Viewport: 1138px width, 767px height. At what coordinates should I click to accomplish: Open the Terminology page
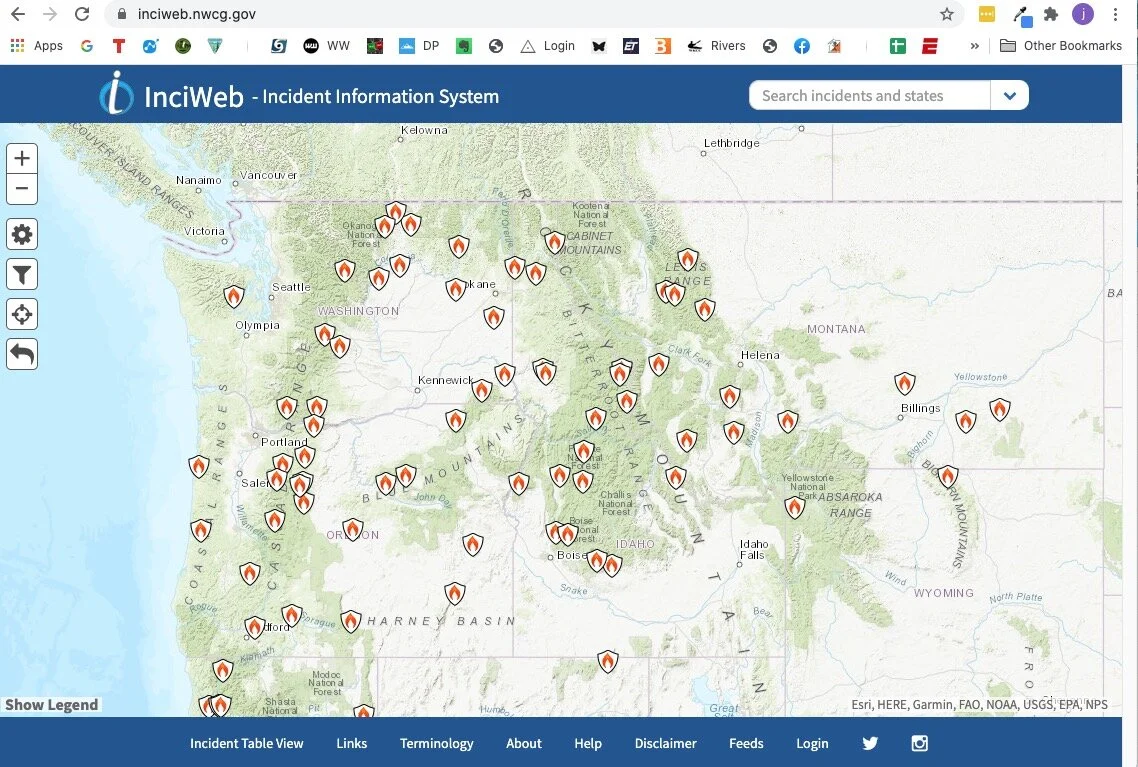[437, 743]
